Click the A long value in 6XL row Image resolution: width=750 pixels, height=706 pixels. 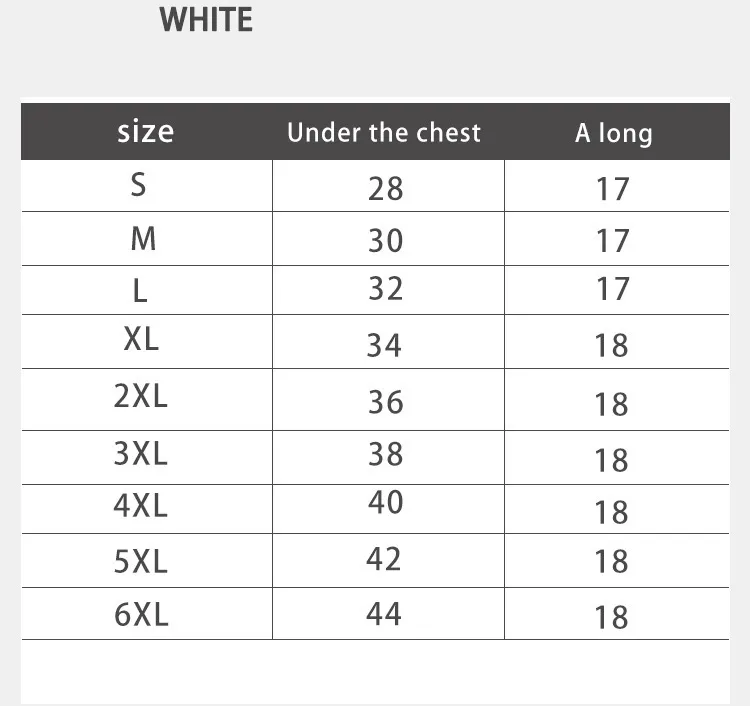(x=611, y=617)
